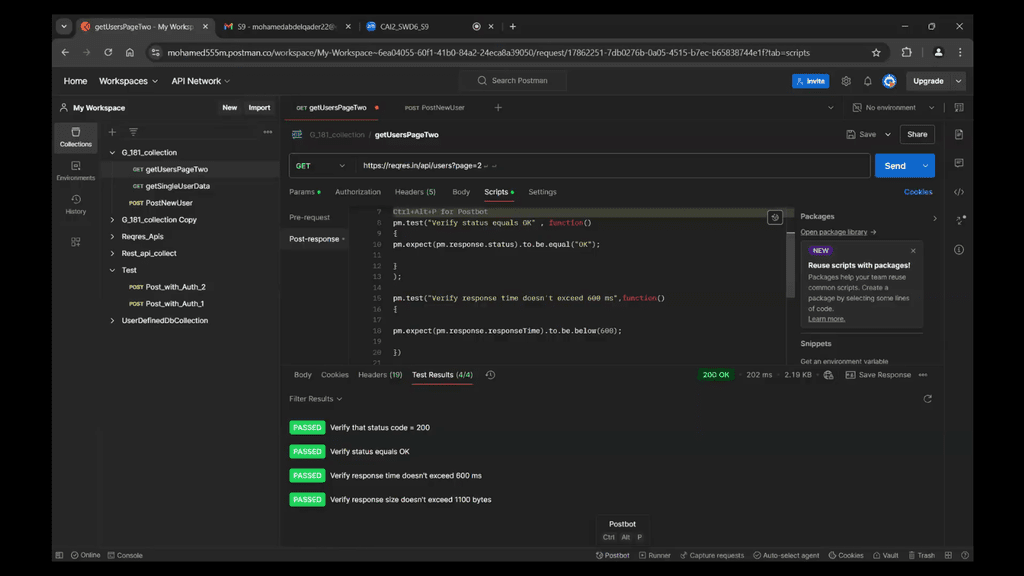Open Postbot from the status bar
Image resolution: width=1024 pixels, height=576 pixels.
tap(613, 555)
